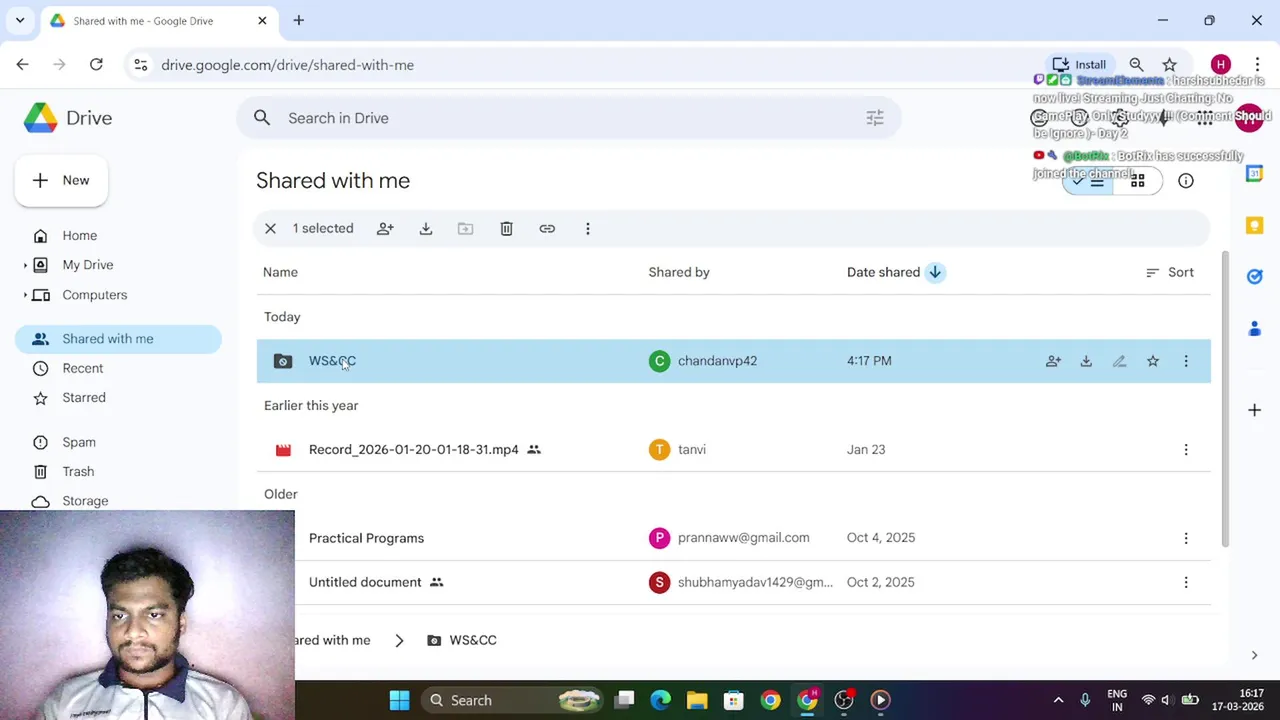Viewport: 1280px width, 720px height.
Task: Open File Explorer from the taskbar
Action: pos(697,700)
